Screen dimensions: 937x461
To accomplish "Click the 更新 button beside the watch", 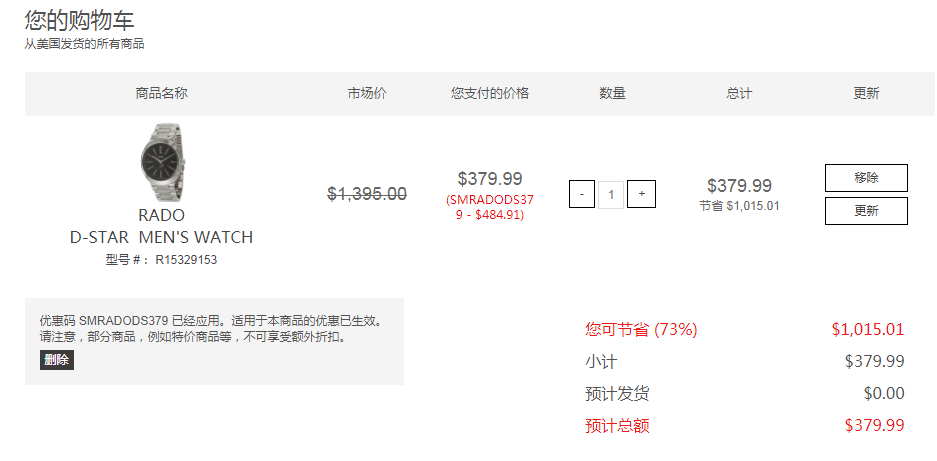I will tap(866, 211).
